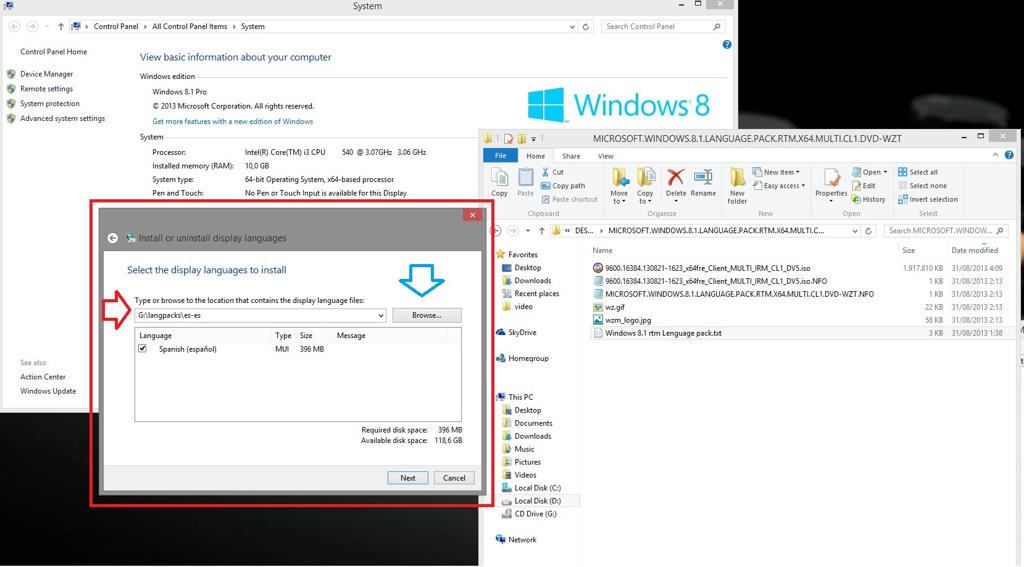Screen dimensions: 1024x567
Task: Click Explorer search box
Action: (x=946, y=231)
